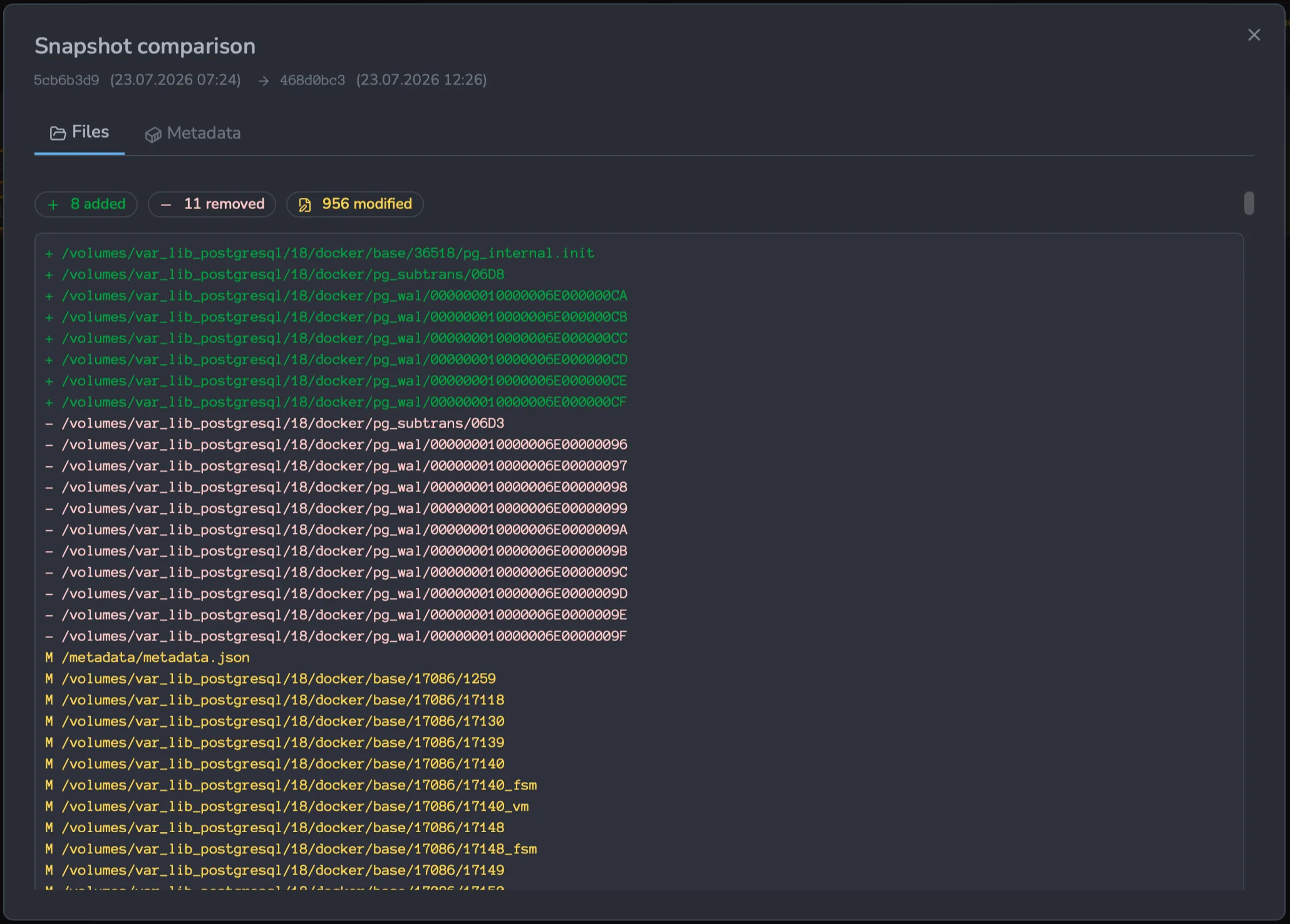Select modified file base/17086/1259
The width and height of the screenshot is (1290, 924).
(271, 679)
